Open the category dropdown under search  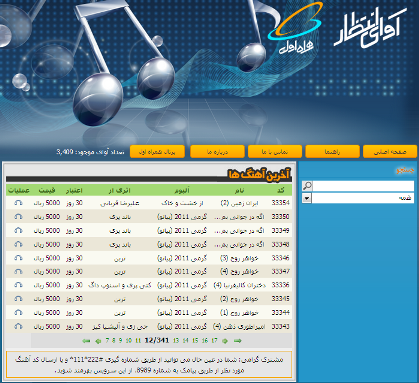[x=307, y=198]
